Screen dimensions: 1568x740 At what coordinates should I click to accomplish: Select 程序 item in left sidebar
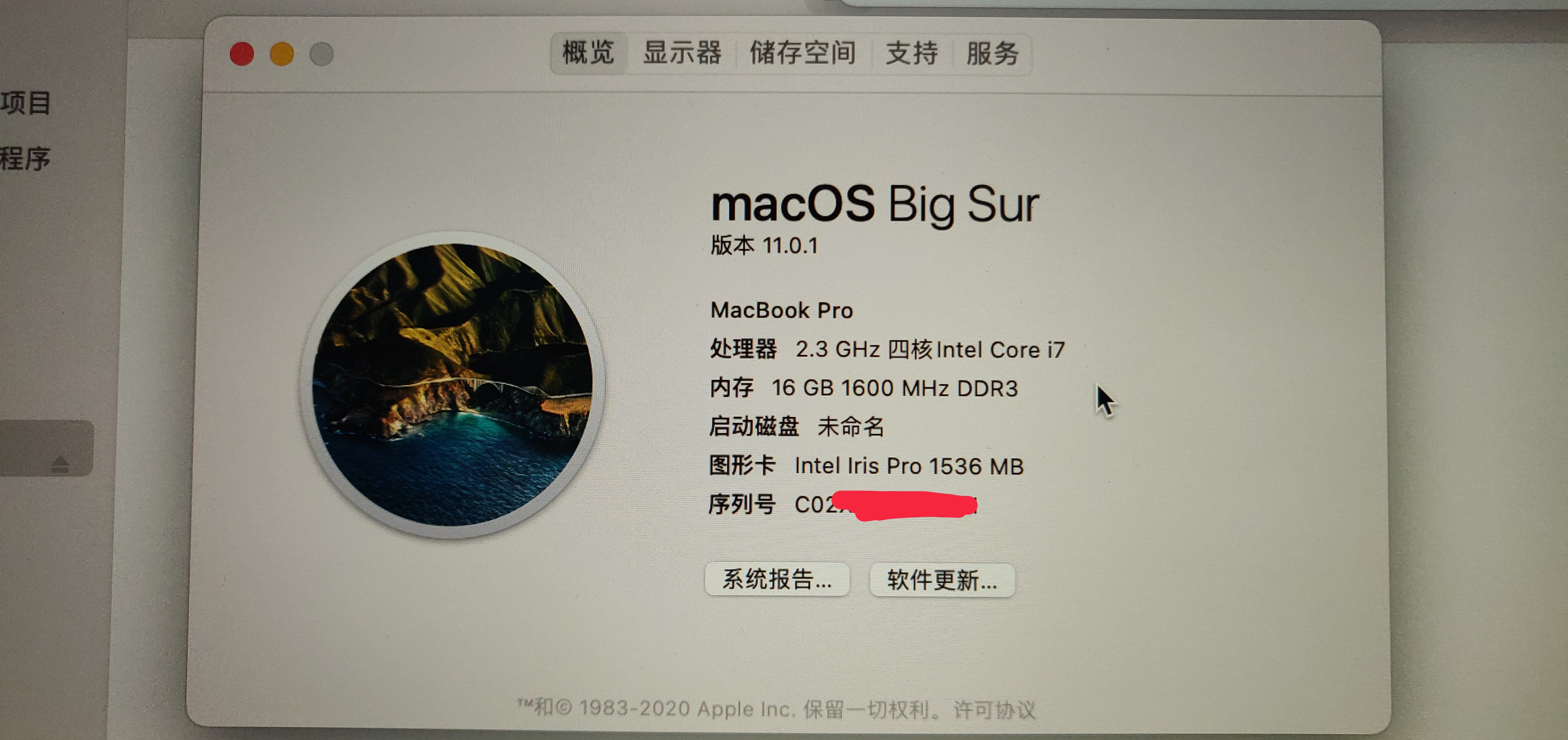(25, 159)
